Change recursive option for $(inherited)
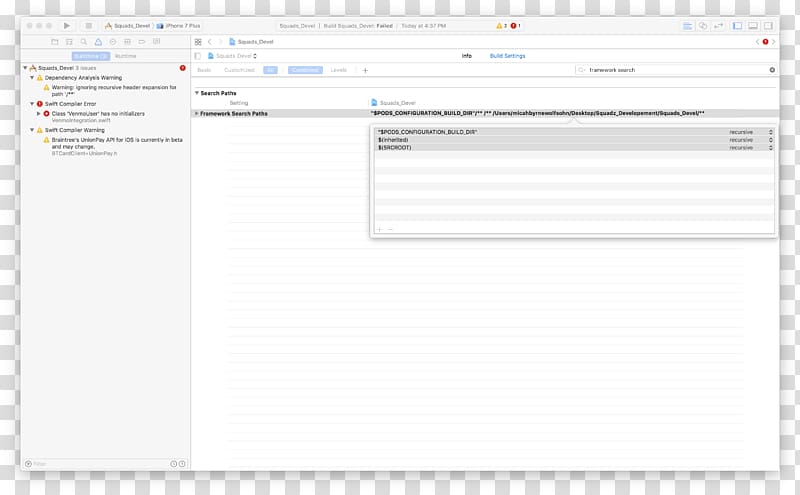This screenshot has height=495, width=800. pos(751,140)
